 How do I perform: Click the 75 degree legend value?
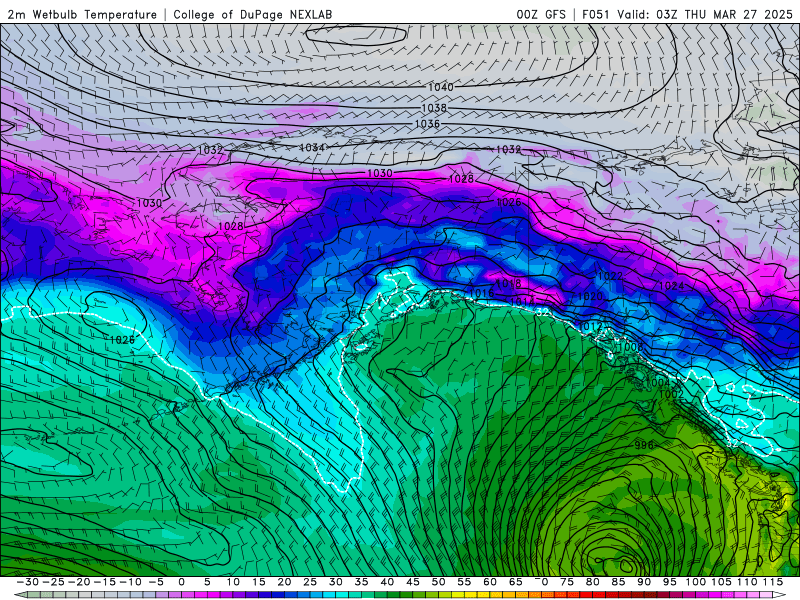(x=566, y=582)
